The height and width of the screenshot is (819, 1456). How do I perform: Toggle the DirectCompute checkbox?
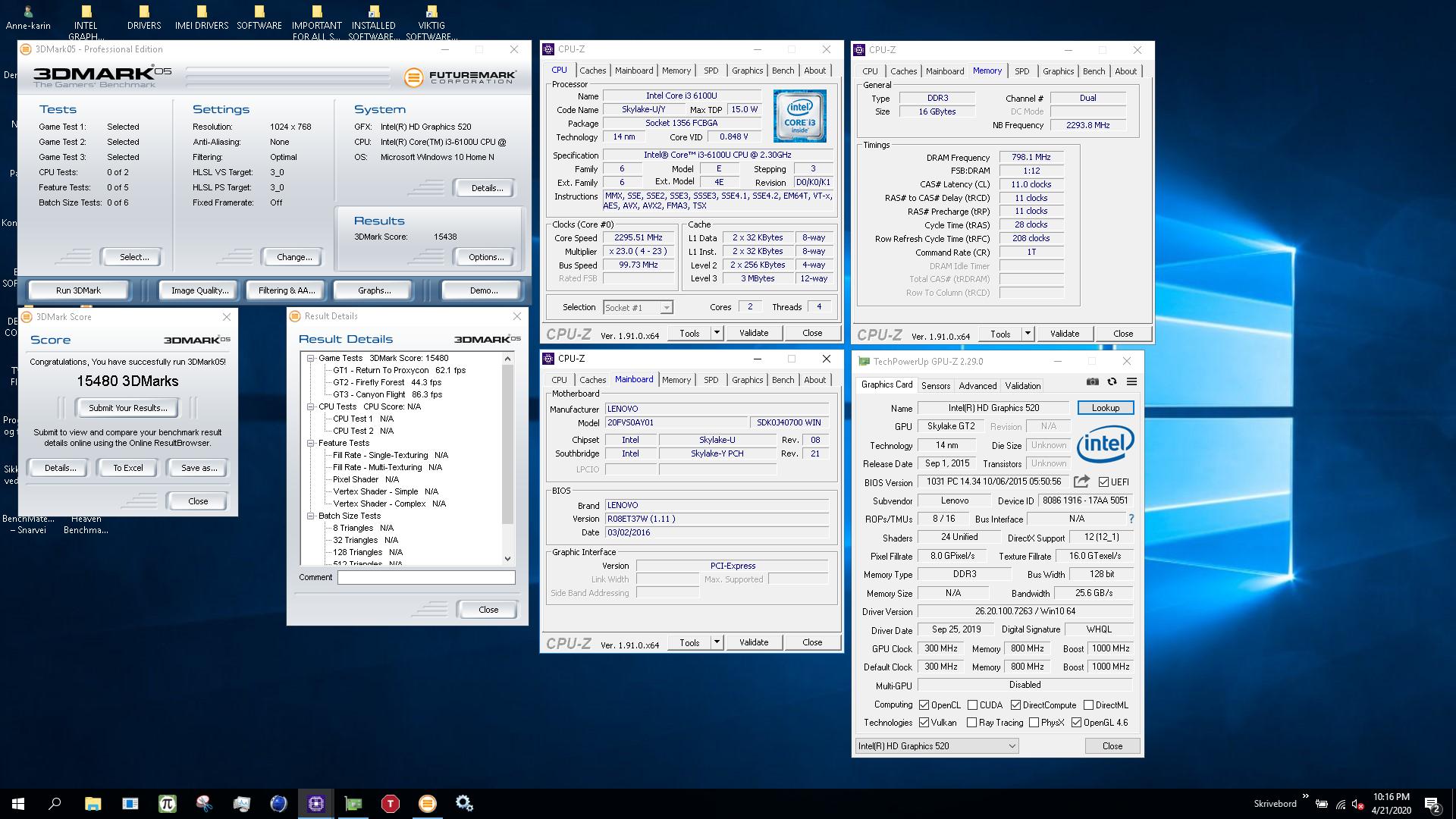tap(1015, 705)
